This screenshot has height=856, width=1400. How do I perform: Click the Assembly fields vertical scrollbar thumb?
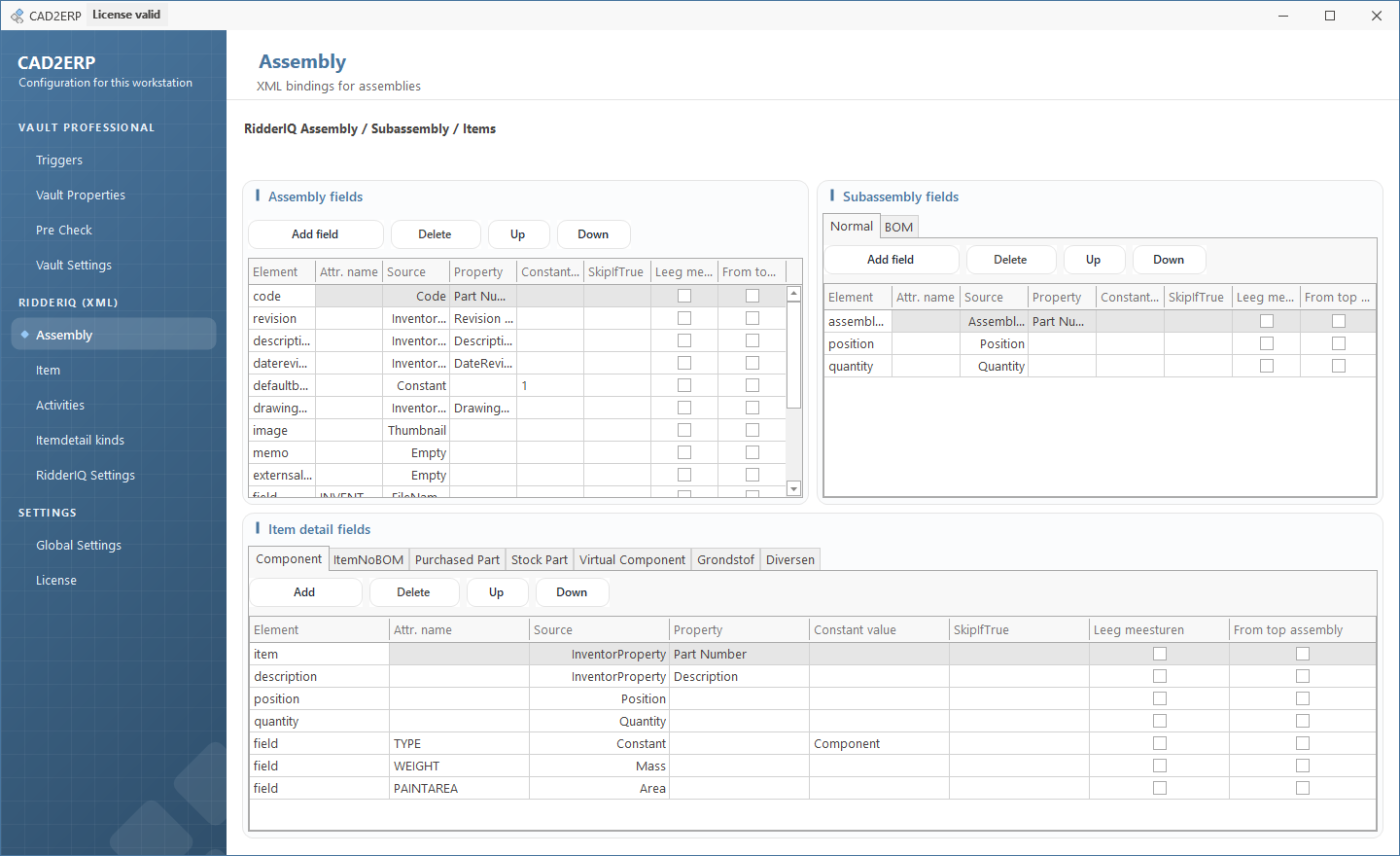(794, 355)
